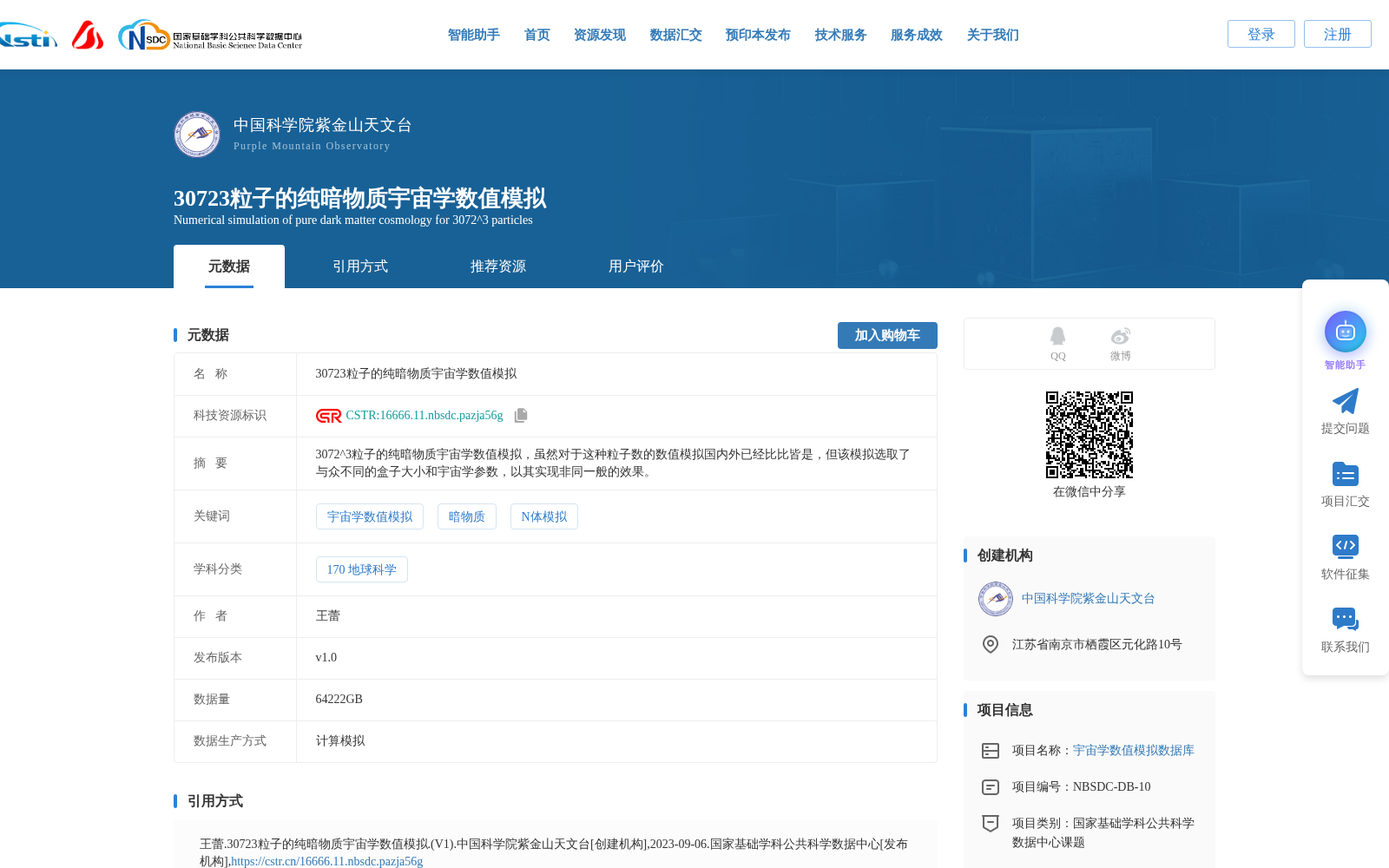Switch to the 推荐资源 tab

(x=498, y=266)
